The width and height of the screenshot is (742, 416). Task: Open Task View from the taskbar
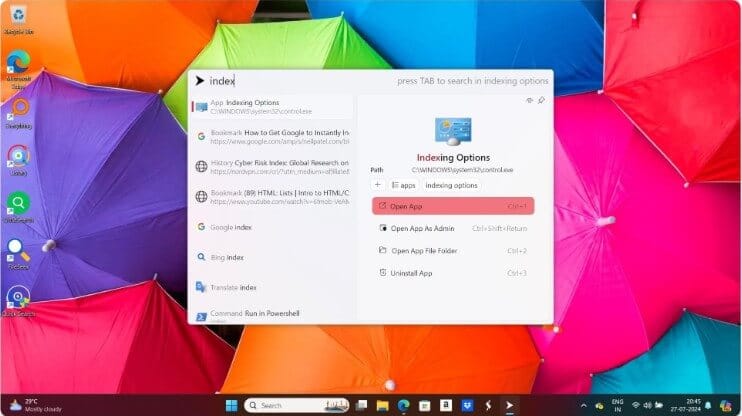[x=362, y=406]
